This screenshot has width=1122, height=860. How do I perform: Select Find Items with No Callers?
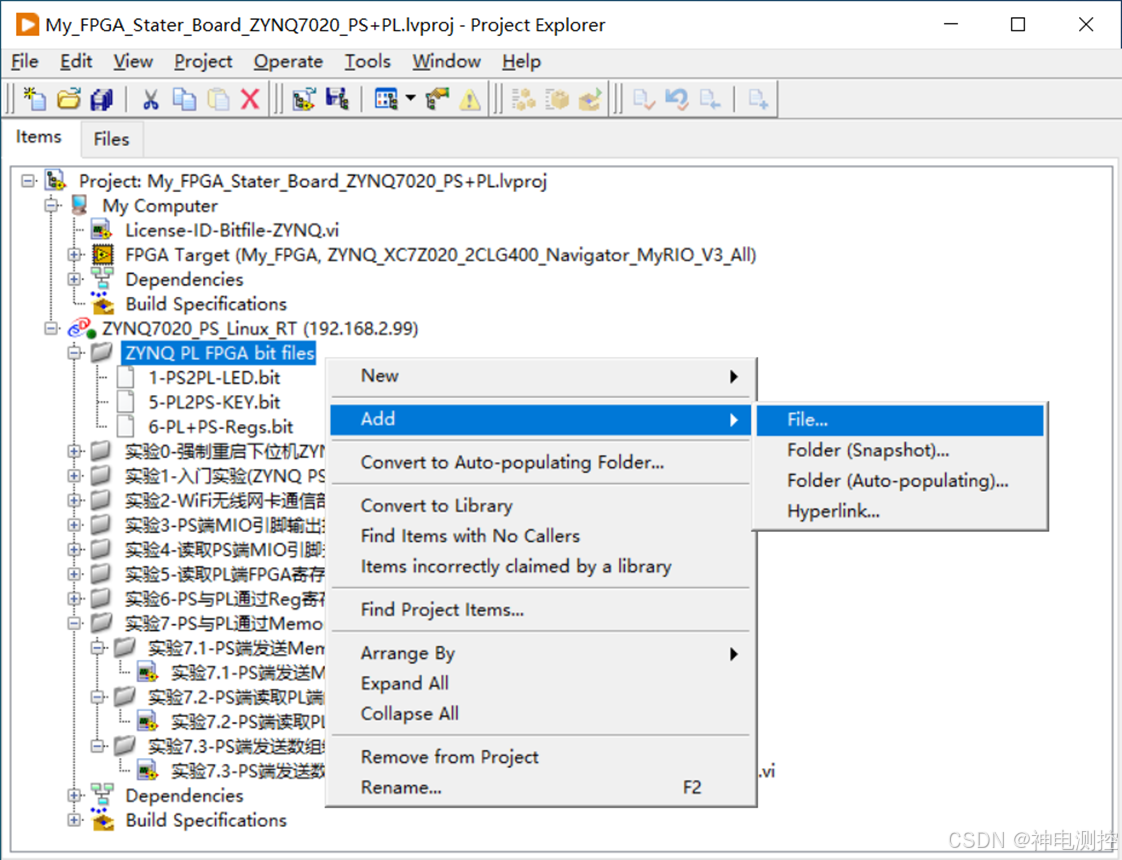540,536
